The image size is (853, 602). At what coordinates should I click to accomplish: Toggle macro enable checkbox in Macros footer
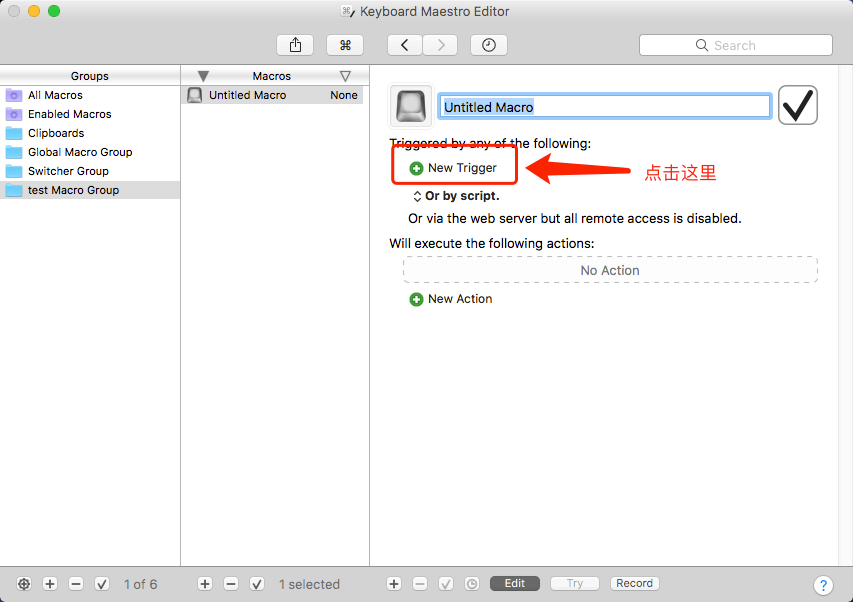tap(256, 584)
